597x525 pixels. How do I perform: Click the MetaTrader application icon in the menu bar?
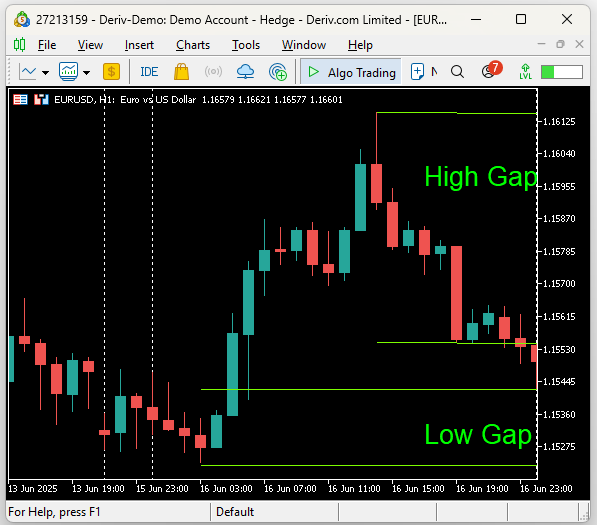(19, 45)
